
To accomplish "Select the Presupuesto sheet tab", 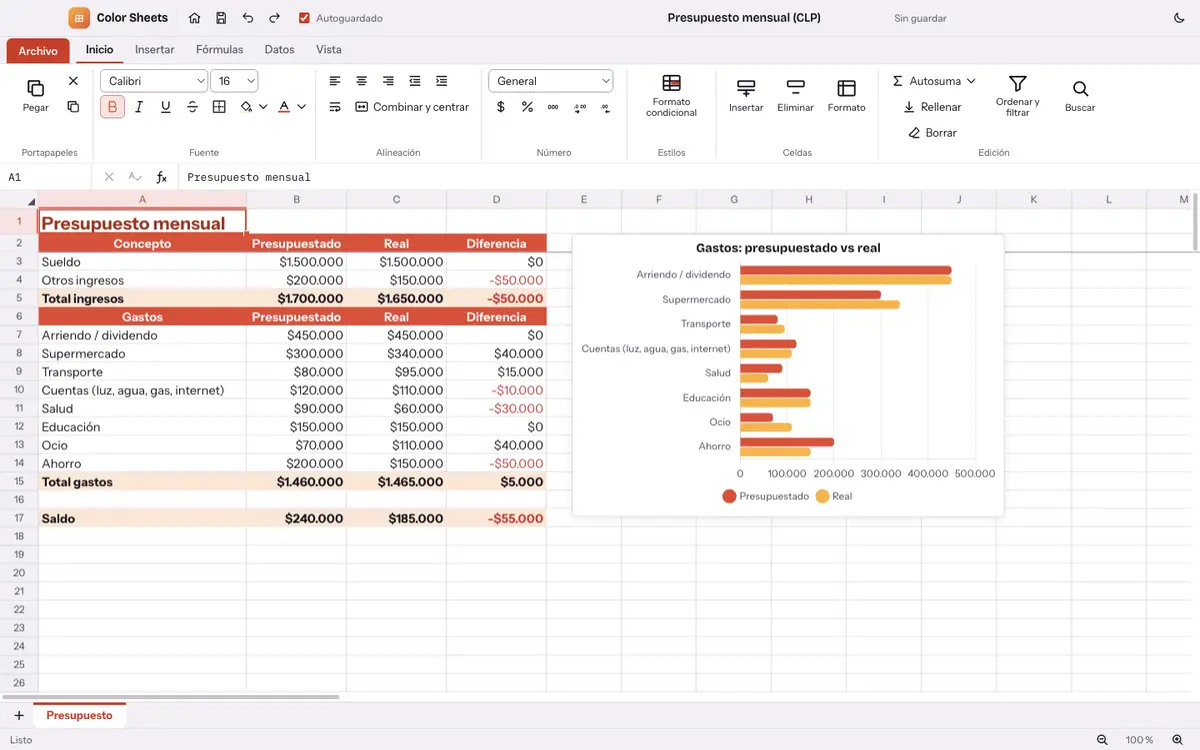I will [79, 715].
